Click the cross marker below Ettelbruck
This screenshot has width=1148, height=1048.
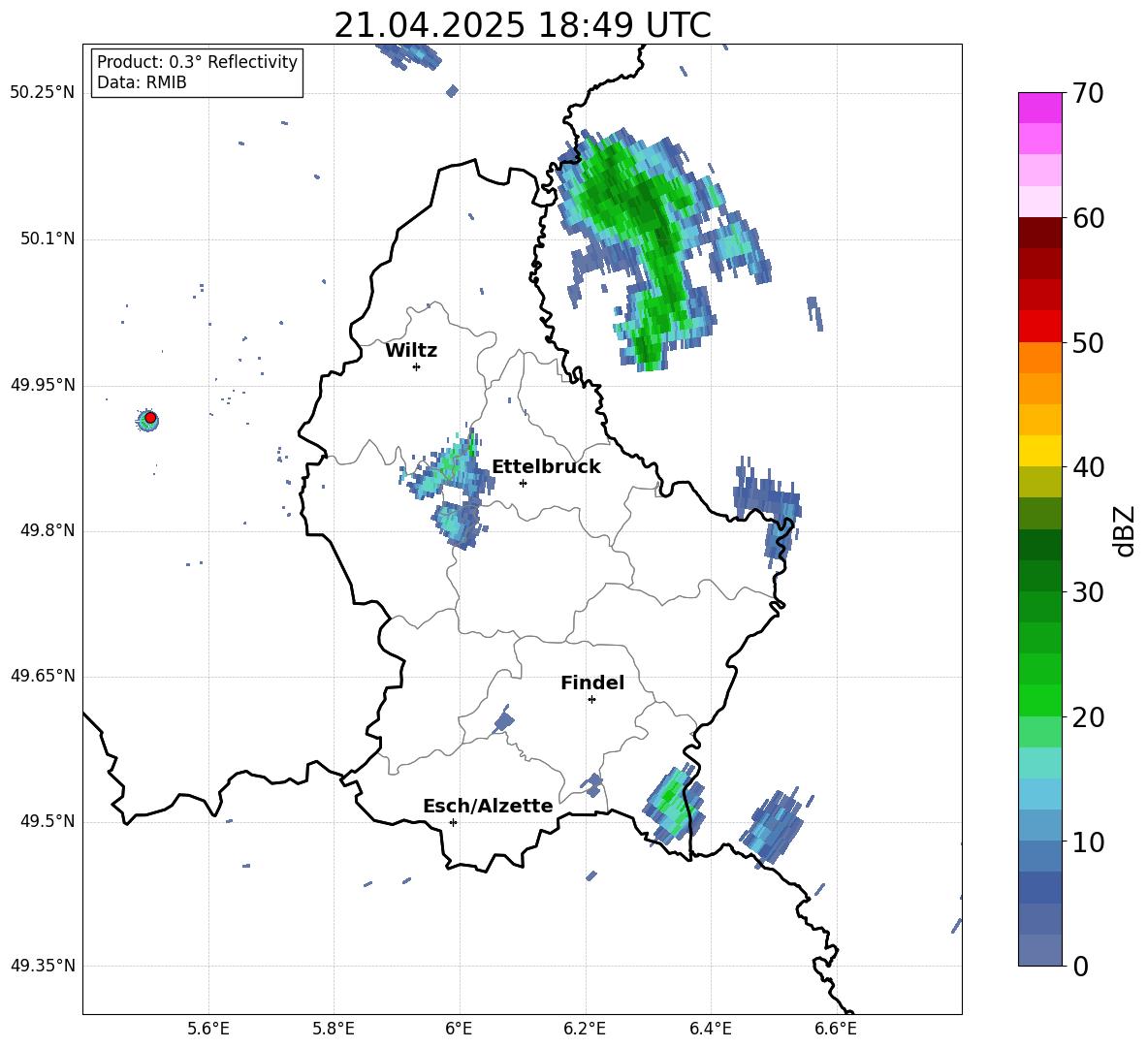[523, 483]
